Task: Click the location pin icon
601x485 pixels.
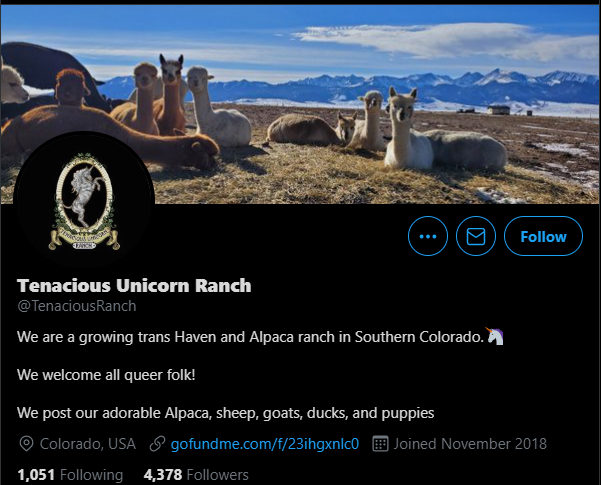Action: point(26,444)
